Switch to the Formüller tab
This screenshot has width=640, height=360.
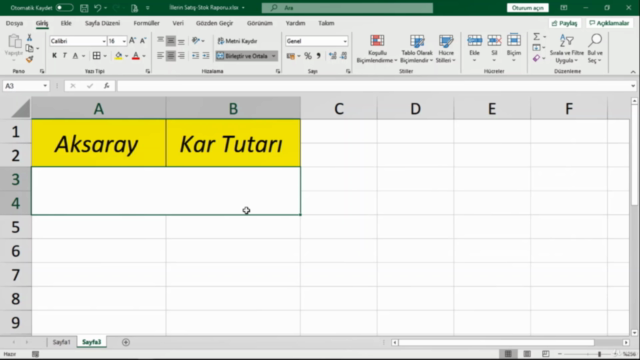point(147,23)
